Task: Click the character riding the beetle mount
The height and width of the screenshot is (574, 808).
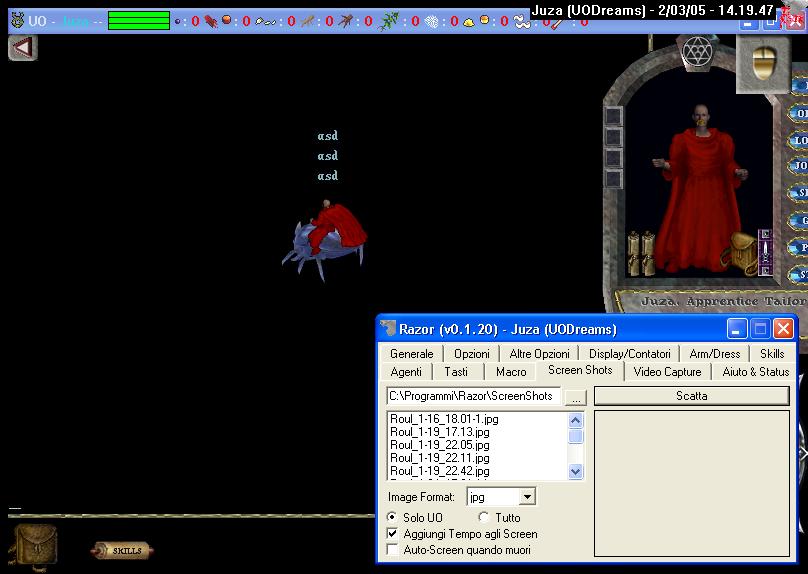Action: (x=325, y=239)
